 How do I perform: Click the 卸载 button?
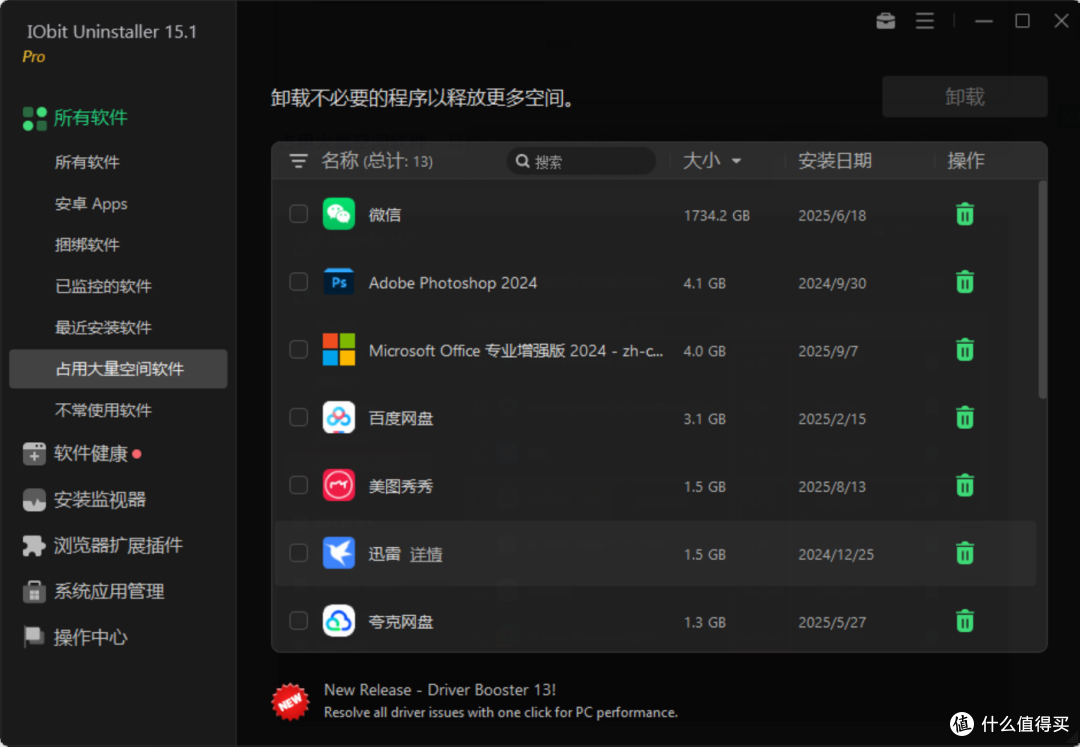(x=964, y=97)
